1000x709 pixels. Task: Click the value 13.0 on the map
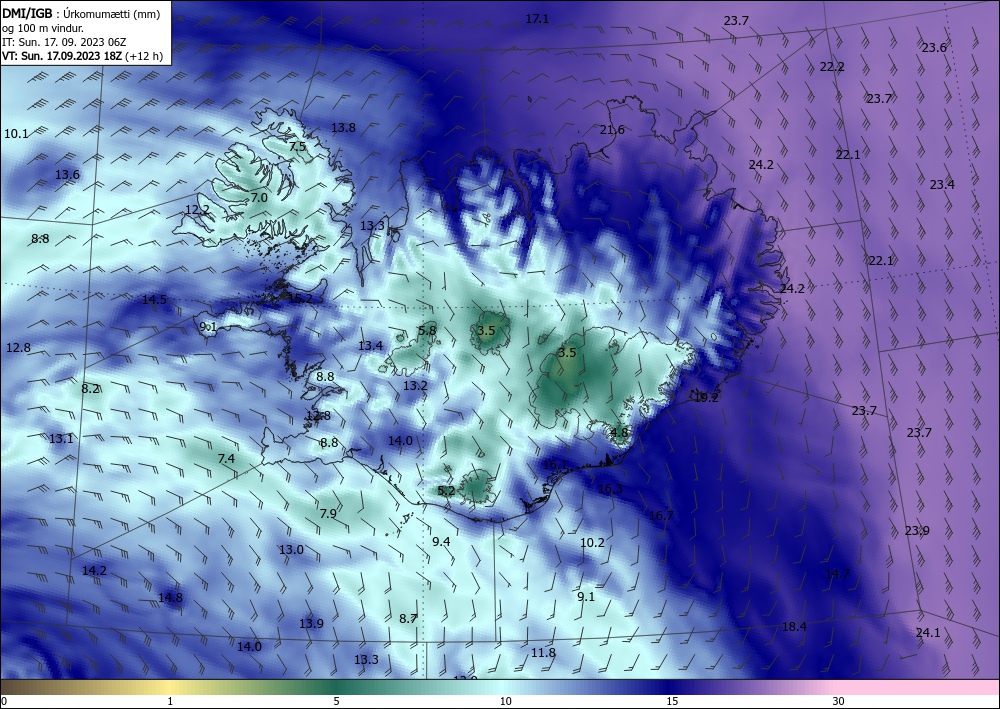[x=291, y=550]
